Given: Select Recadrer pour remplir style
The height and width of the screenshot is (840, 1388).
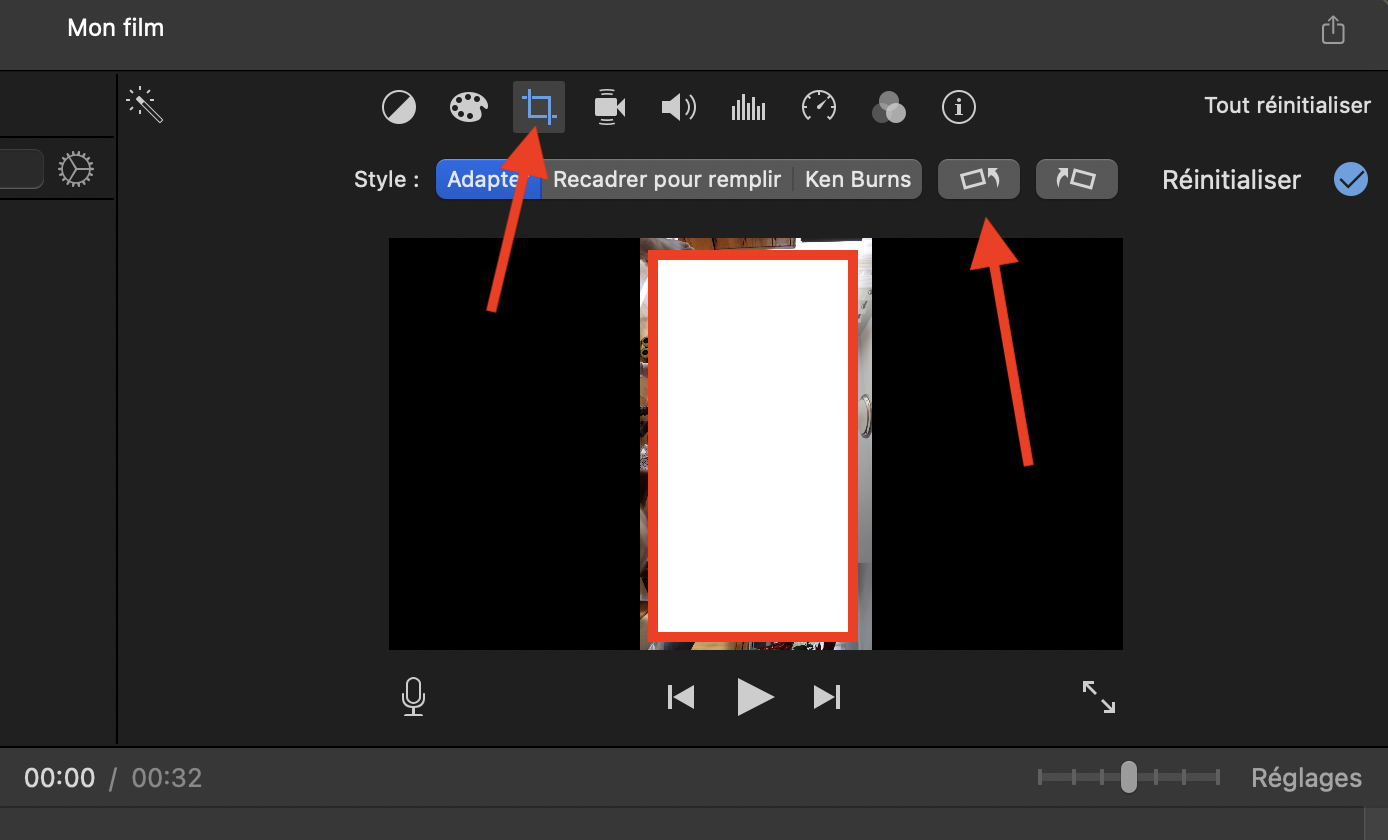Looking at the screenshot, I should (667, 180).
